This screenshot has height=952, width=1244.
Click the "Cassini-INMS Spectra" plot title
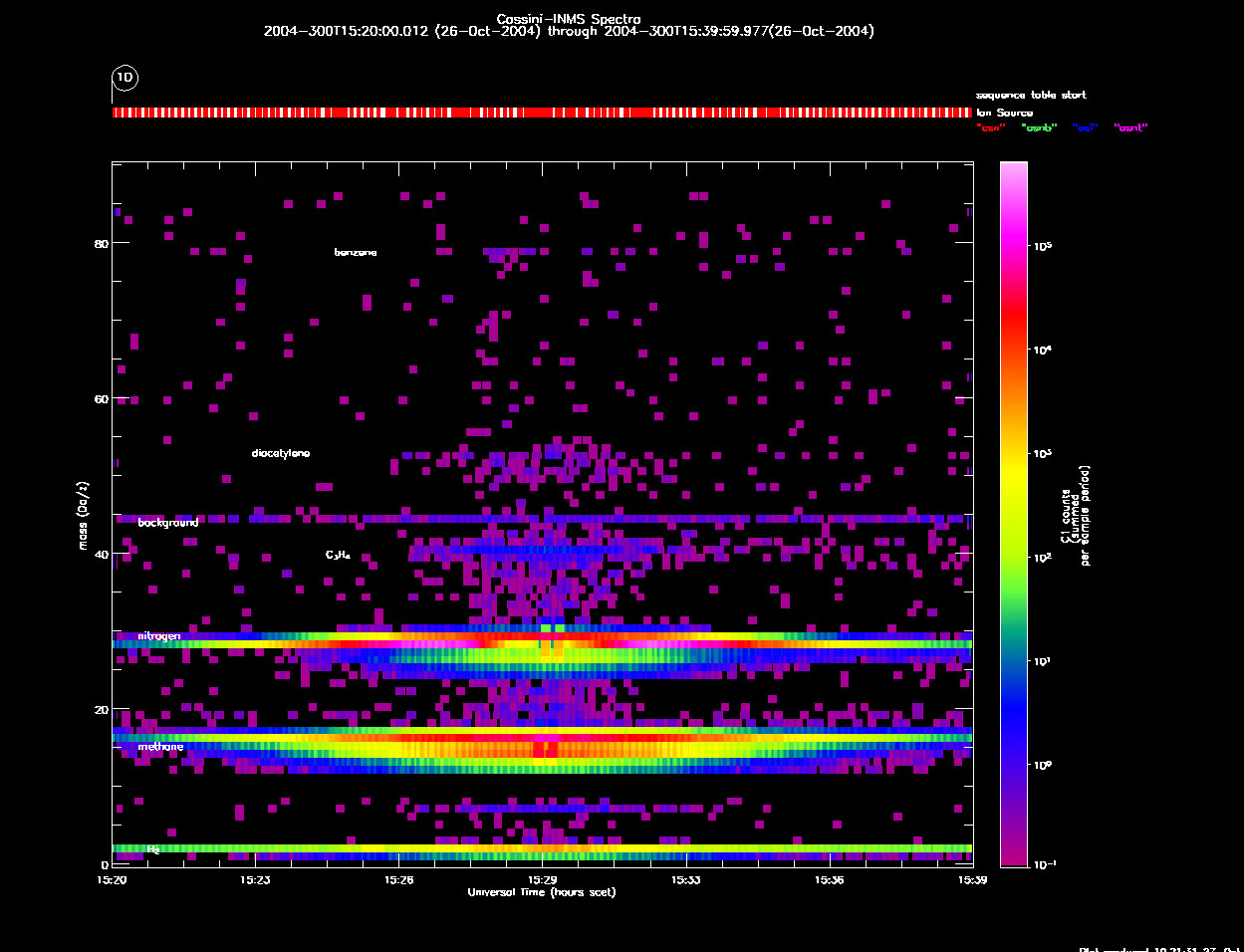click(569, 19)
